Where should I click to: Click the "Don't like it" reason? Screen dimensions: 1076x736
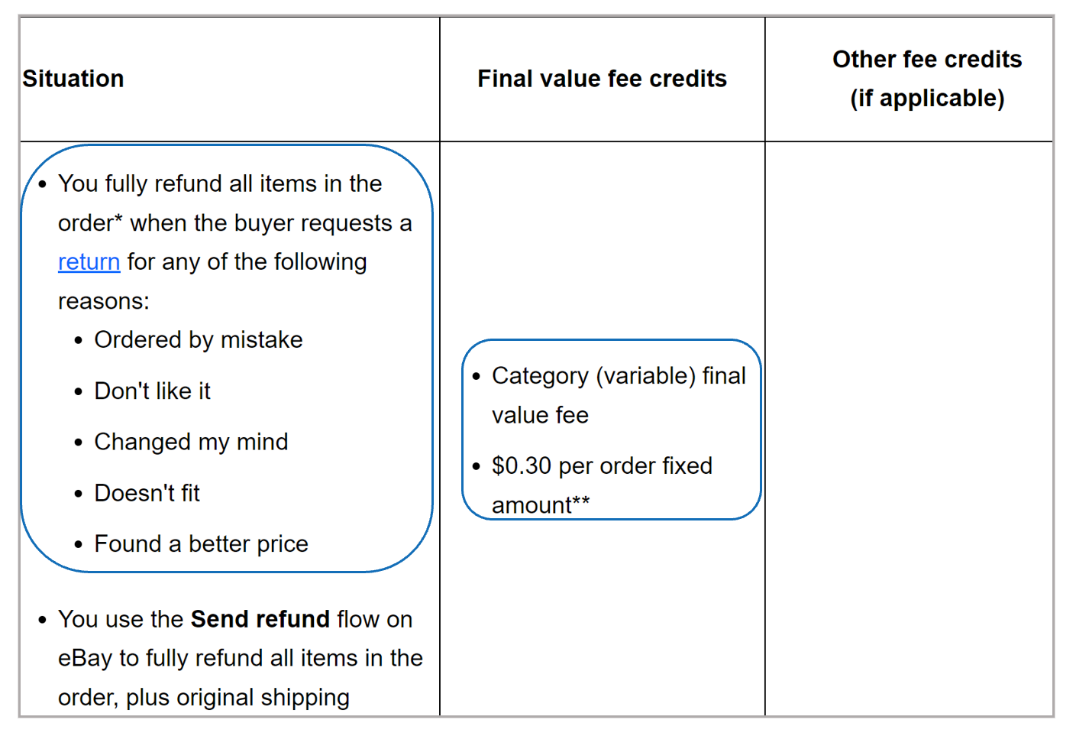coord(152,391)
